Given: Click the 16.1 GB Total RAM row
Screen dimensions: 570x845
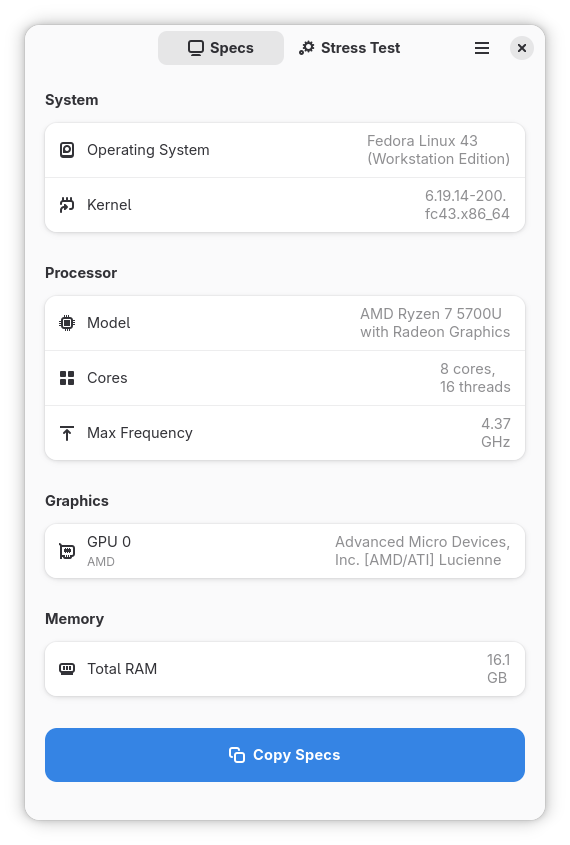Looking at the screenshot, I should click(285, 669).
